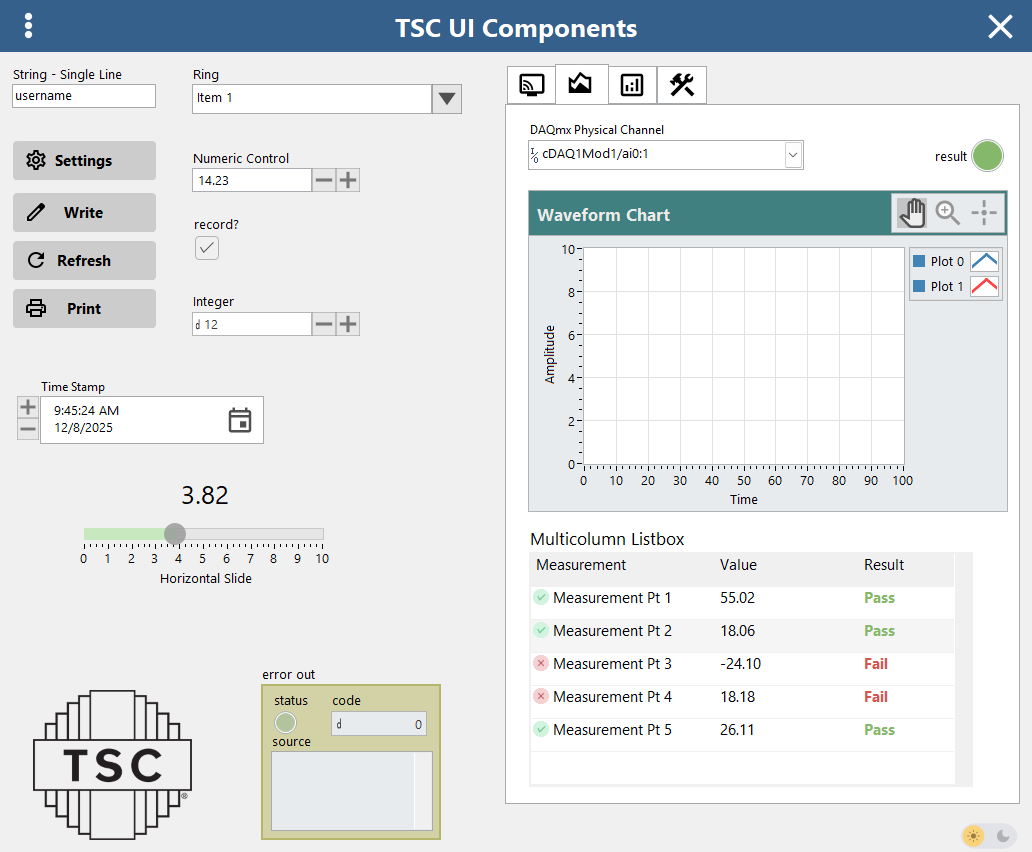
Task: Open the first screen cast tab
Action: point(531,85)
